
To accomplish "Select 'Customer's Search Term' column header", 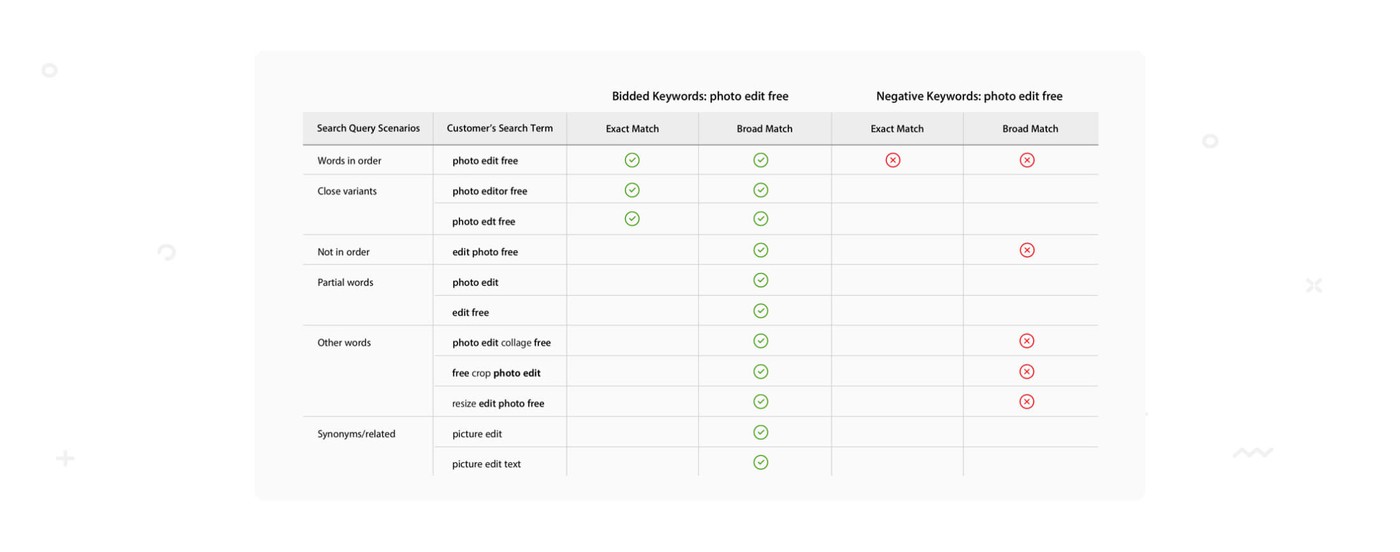I will (x=500, y=129).
